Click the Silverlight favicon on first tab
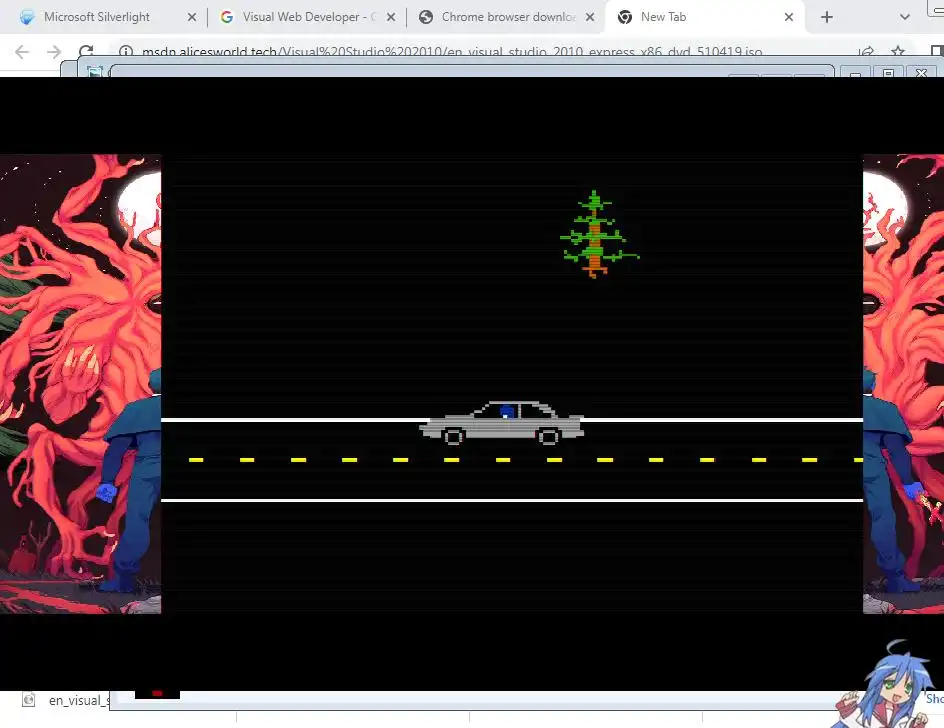944x728 pixels. point(27,17)
